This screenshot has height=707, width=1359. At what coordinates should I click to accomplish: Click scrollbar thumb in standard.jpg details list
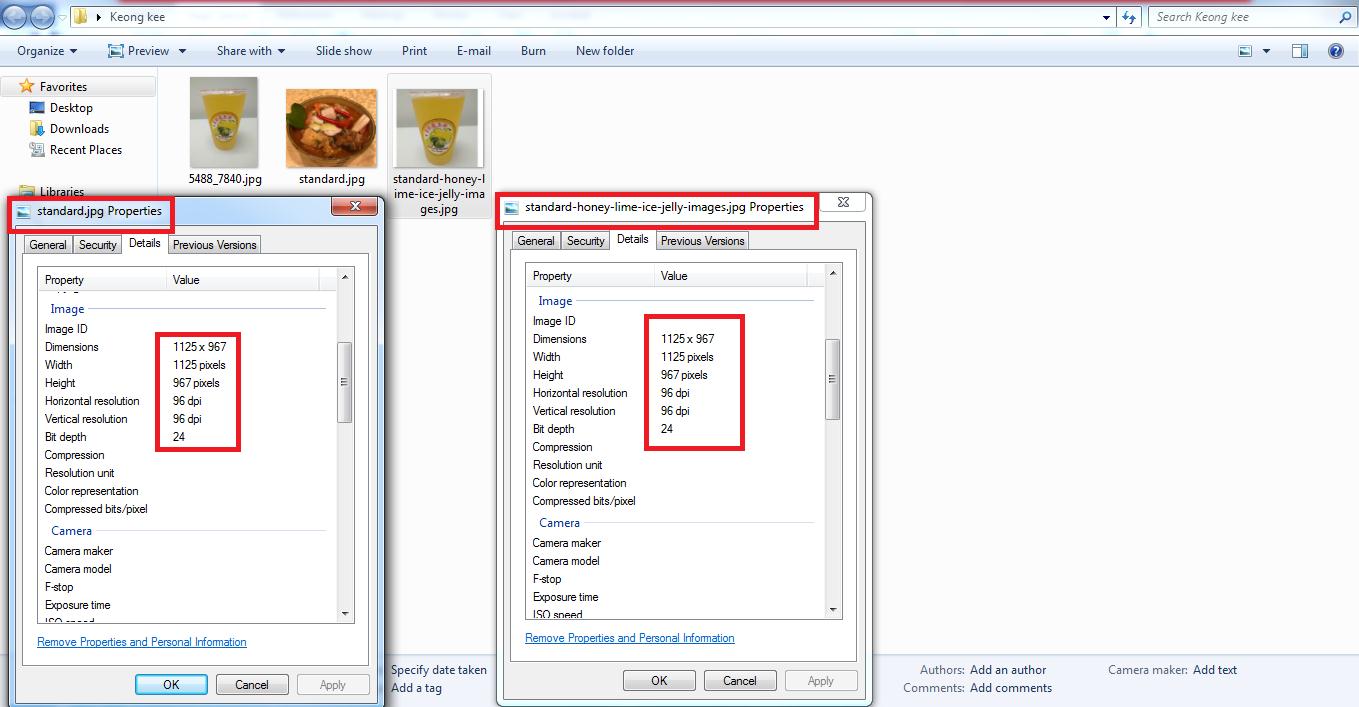345,381
